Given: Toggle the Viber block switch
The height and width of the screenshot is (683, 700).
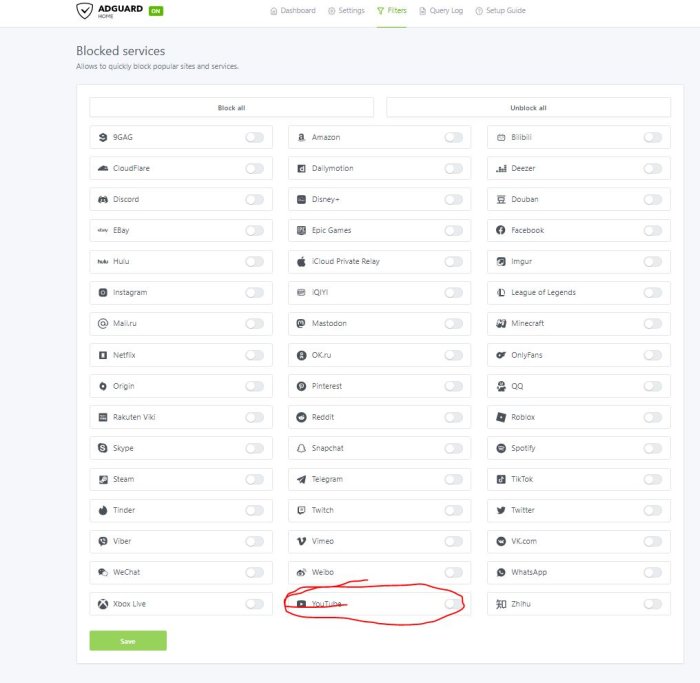Looking at the screenshot, I should pos(254,541).
